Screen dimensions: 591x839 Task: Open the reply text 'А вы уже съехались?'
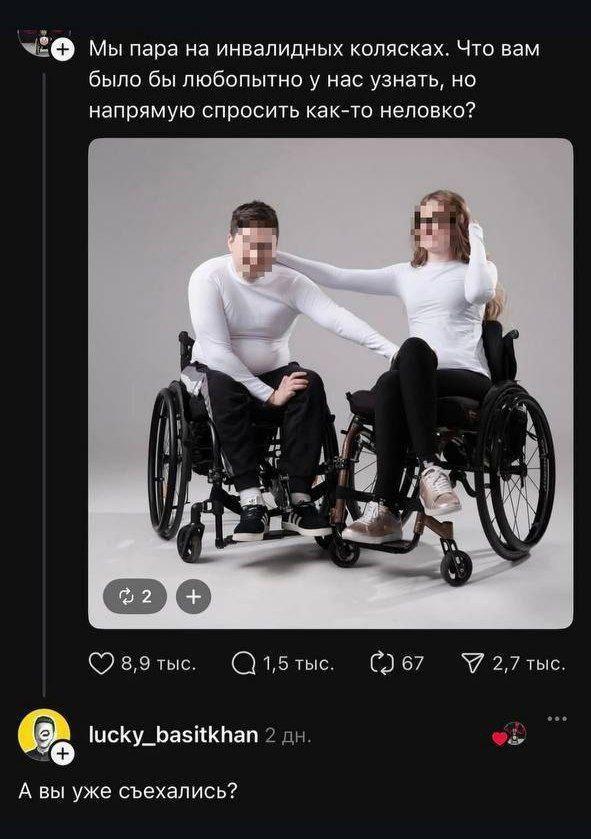click(127, 790)
